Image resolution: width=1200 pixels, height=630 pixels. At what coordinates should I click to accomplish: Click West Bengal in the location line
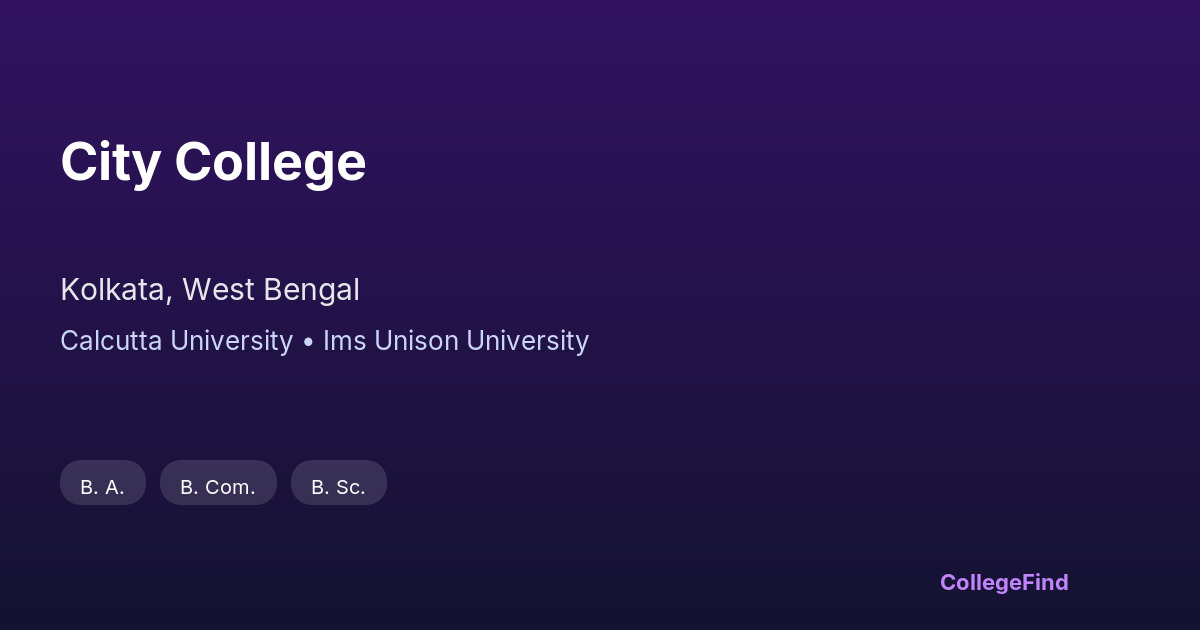coord(270,290)
